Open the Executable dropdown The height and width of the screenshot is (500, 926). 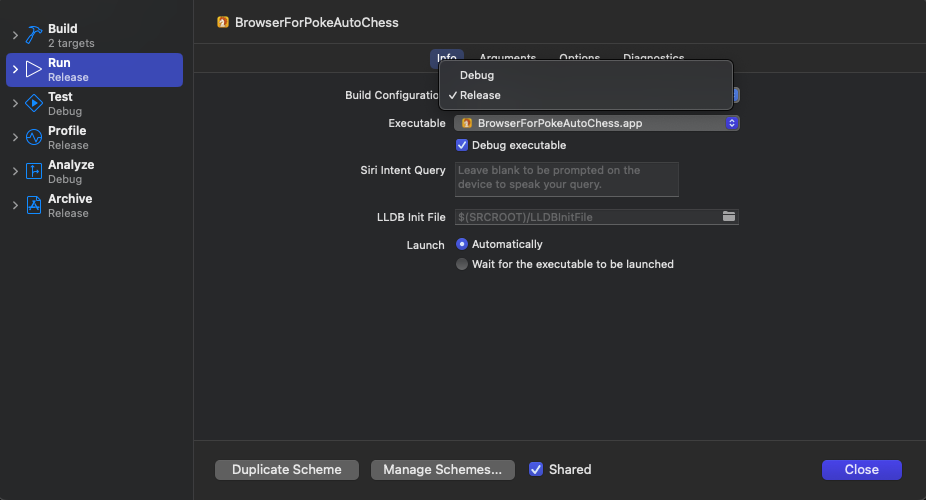click(596, 123)
